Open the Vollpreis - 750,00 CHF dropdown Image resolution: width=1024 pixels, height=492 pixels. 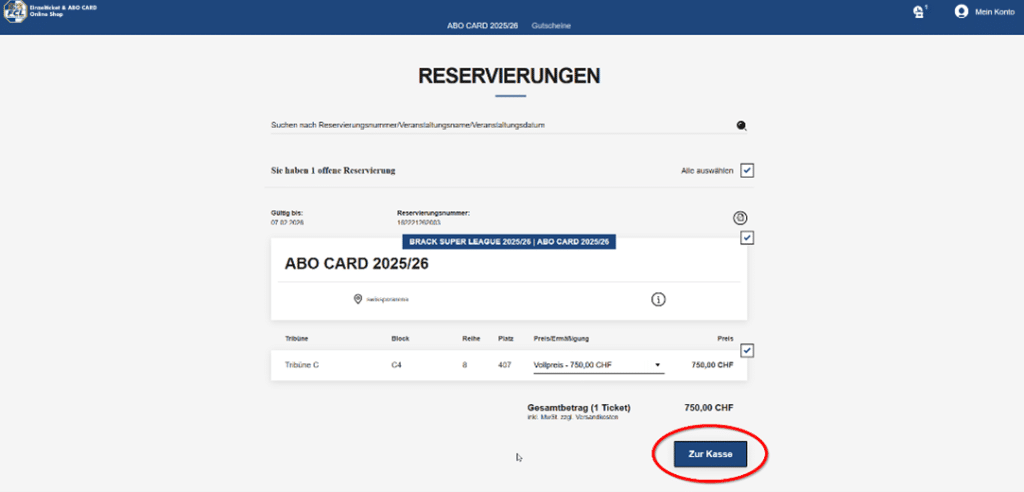click(595, 365)
